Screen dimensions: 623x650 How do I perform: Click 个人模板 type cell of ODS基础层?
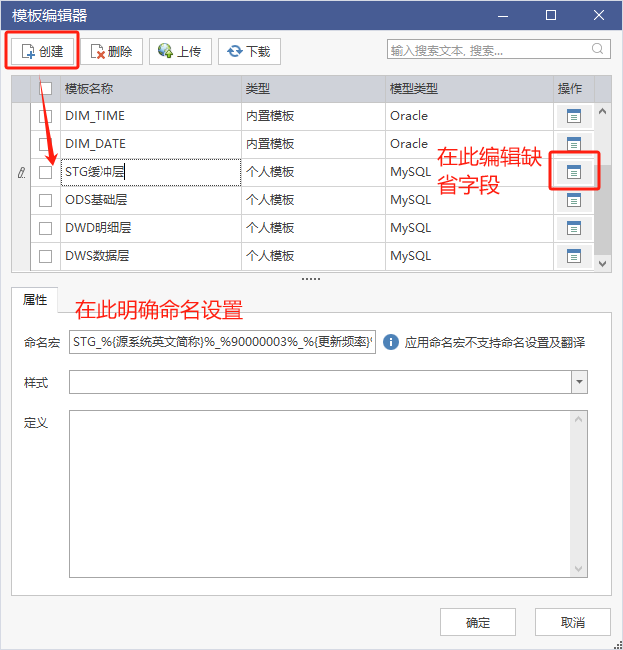click(x=313, y=200)
